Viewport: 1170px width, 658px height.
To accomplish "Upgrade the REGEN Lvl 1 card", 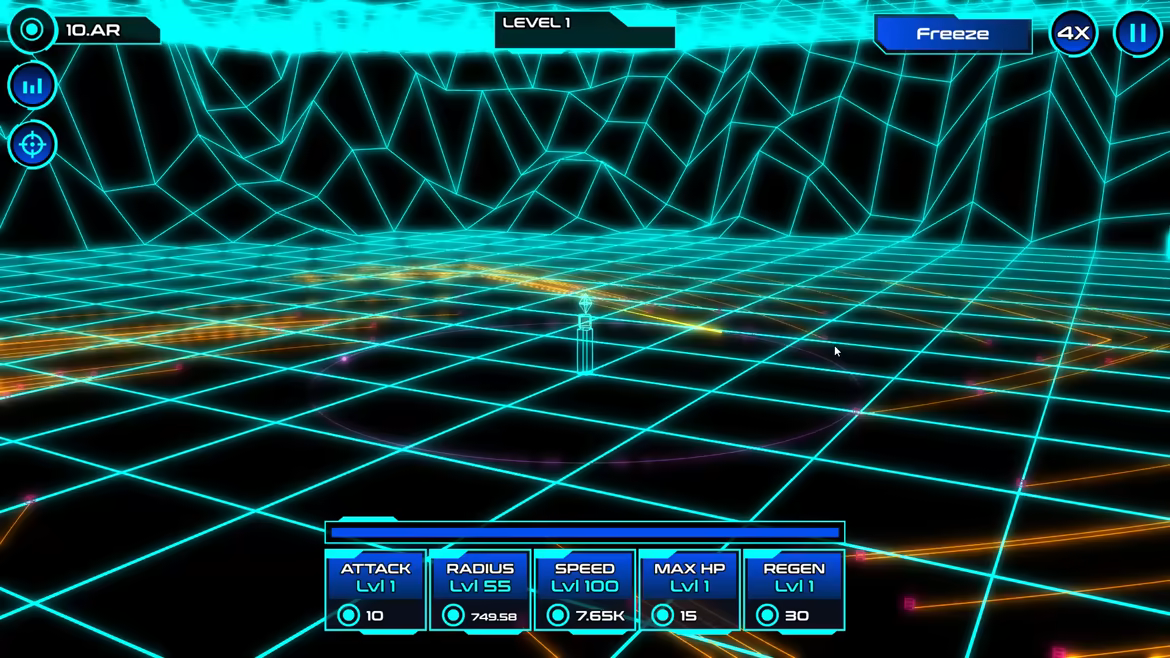I will [x=794, y=590].
